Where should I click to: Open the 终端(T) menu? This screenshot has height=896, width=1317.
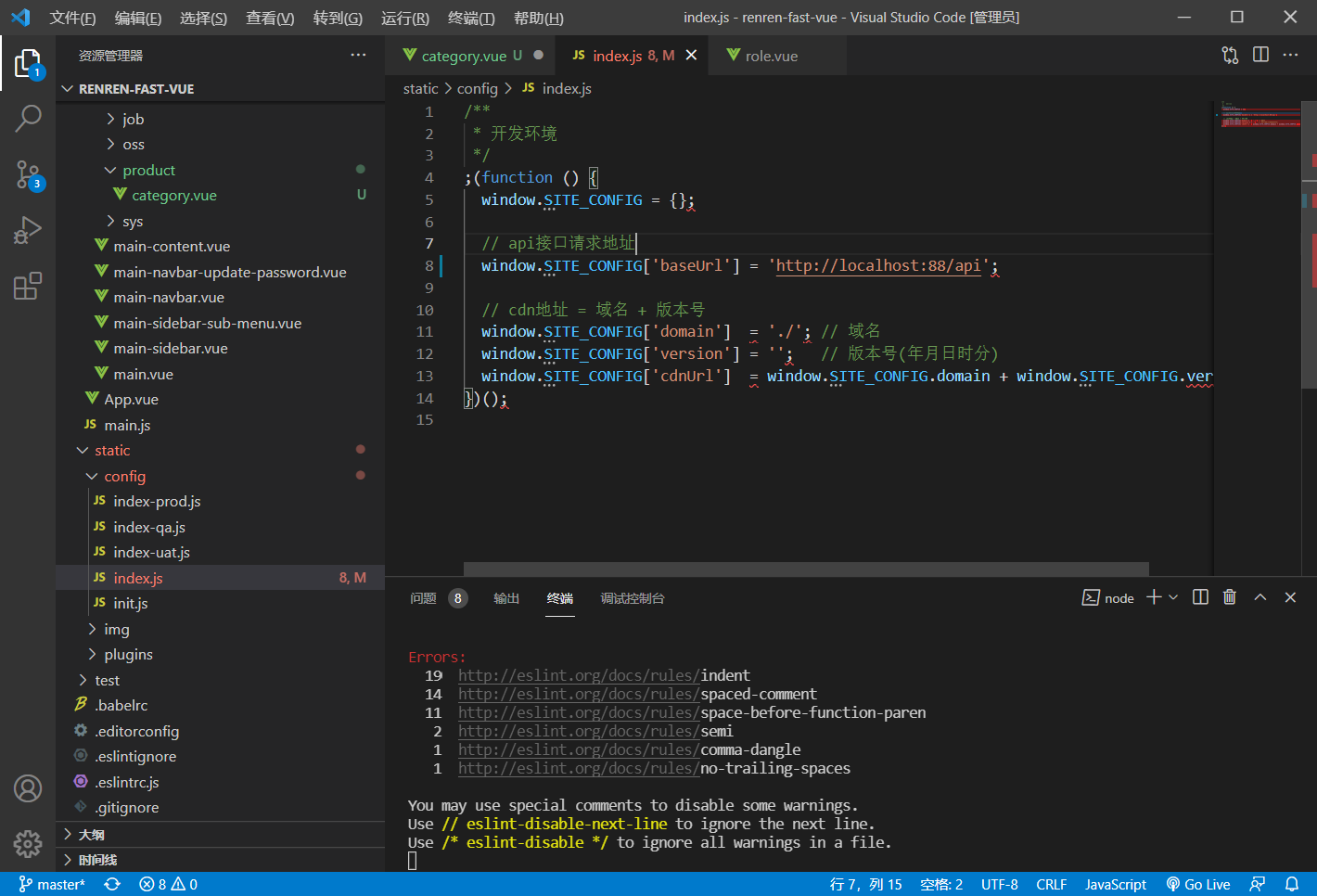pos(471,18)
